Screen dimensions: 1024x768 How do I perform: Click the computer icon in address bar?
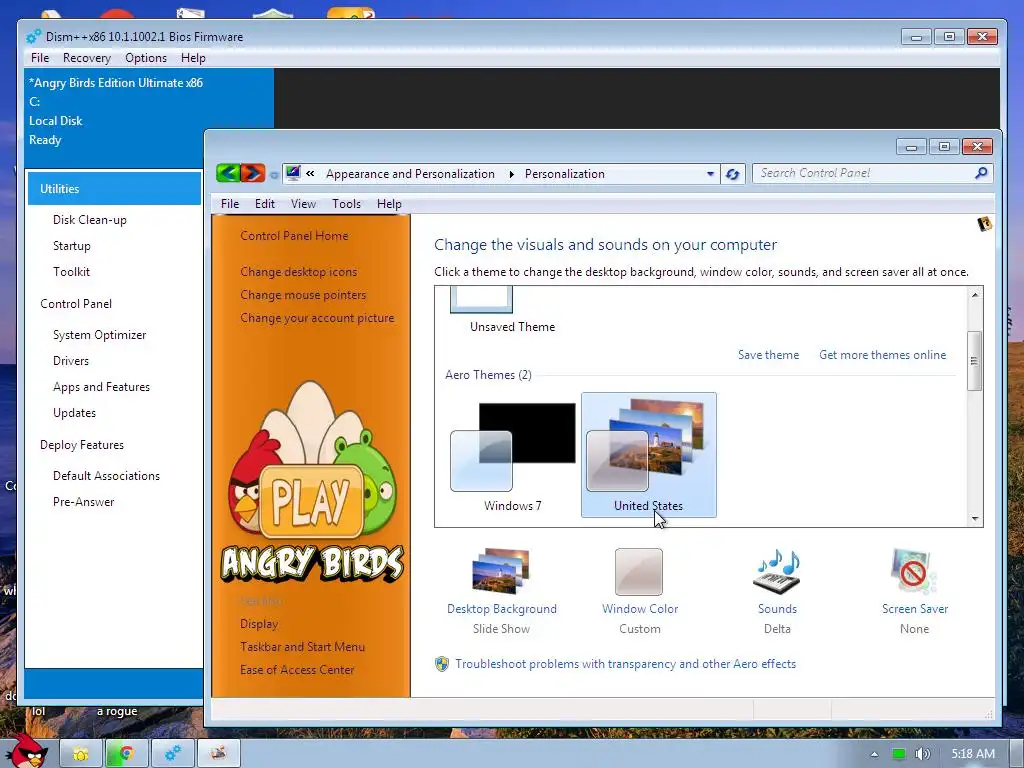pyautogui.click(x=293, y=173)
